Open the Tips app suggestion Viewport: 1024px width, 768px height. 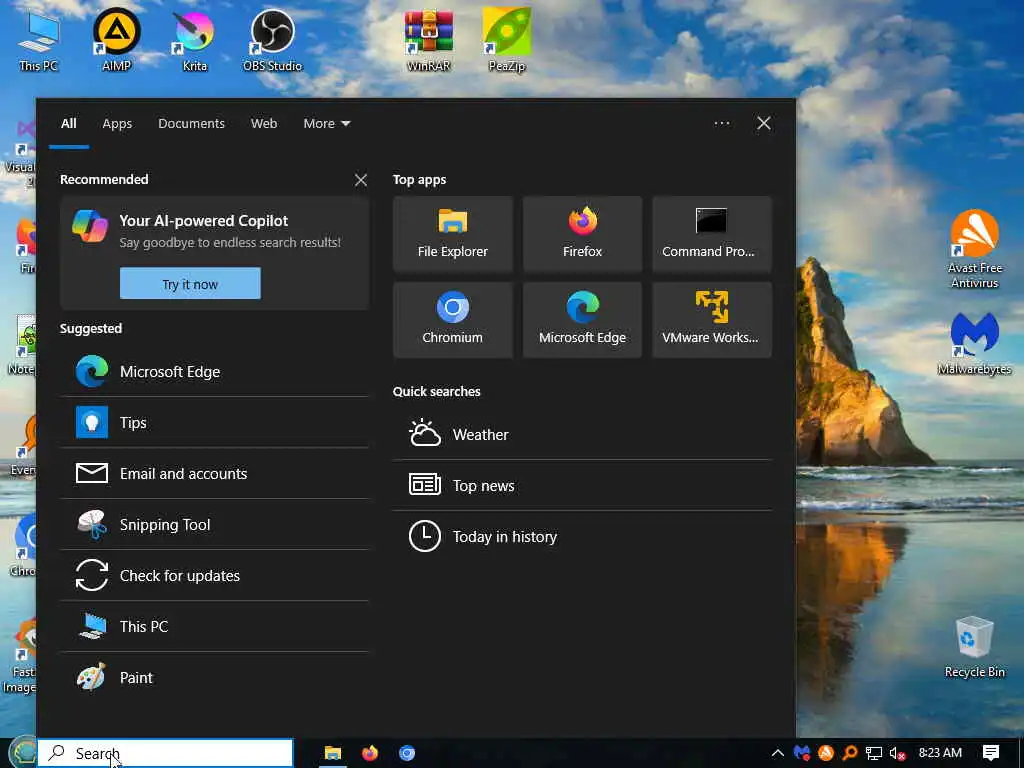pos(215,423)
